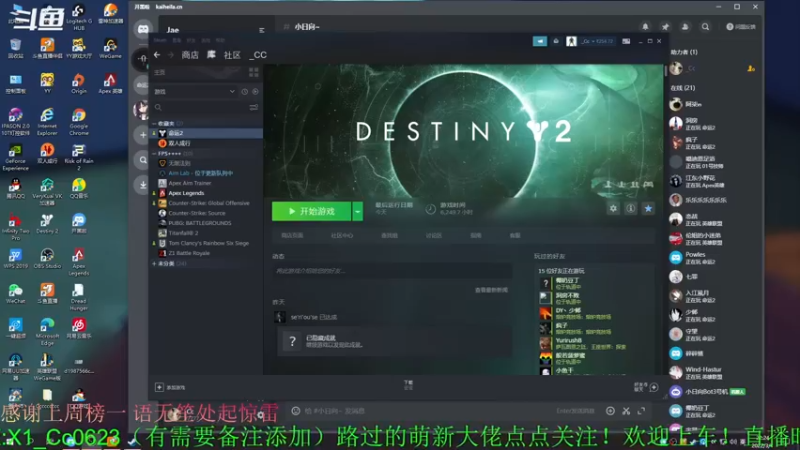Image resolution: width=800 pixels, height=450 pixels.
Task: Open Microsoft Edge desktop icon
Action: (x=47, y=332)
